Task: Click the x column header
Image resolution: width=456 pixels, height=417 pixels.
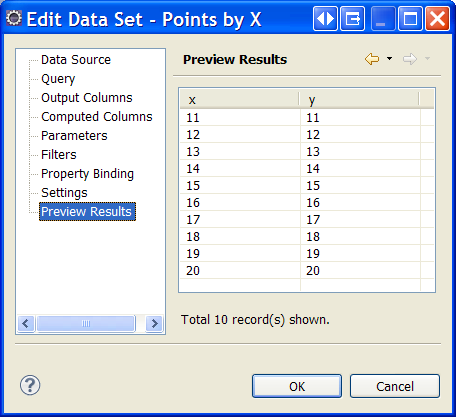Action: pyautogui.click(x=239, y=100)
